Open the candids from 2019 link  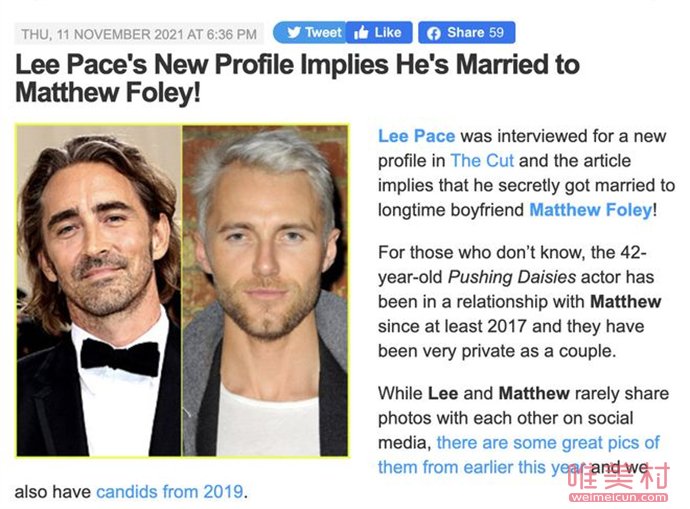tap(169, 491)
